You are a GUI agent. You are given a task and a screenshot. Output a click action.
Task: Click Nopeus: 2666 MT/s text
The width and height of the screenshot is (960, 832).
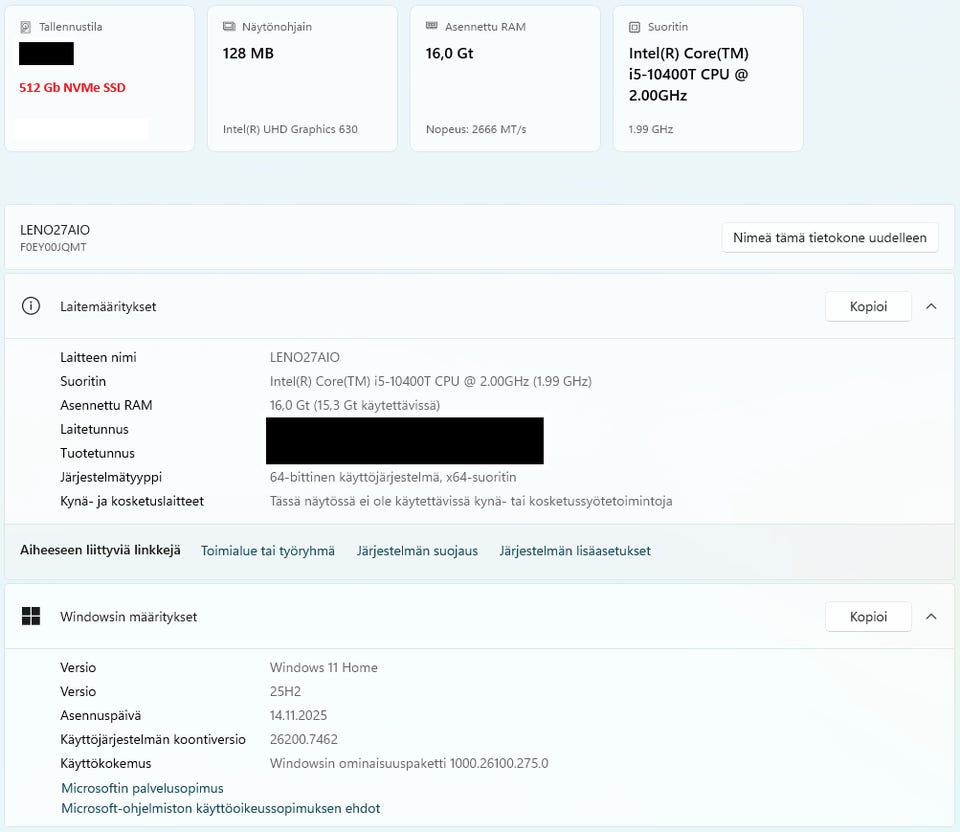[x=476, y=129]
